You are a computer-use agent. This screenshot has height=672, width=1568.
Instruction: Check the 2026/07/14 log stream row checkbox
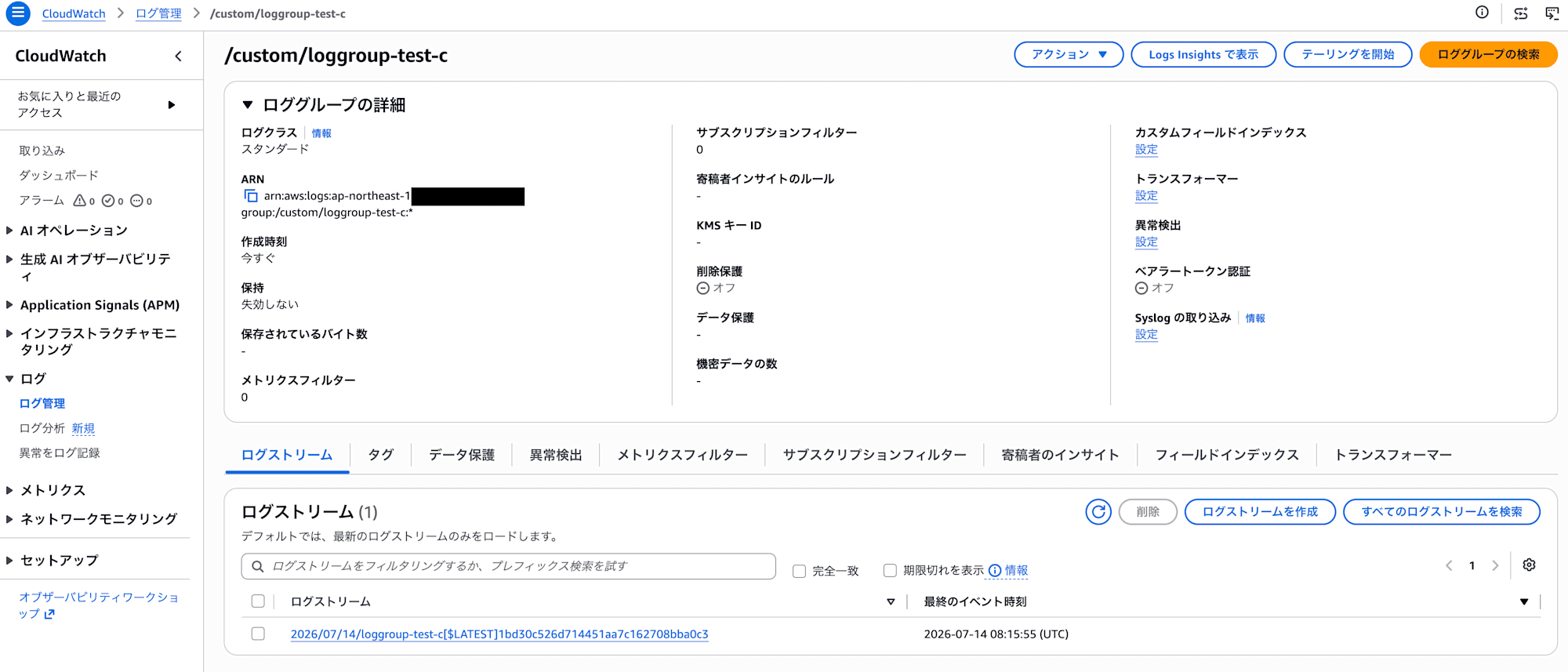(x=258, y=634)
